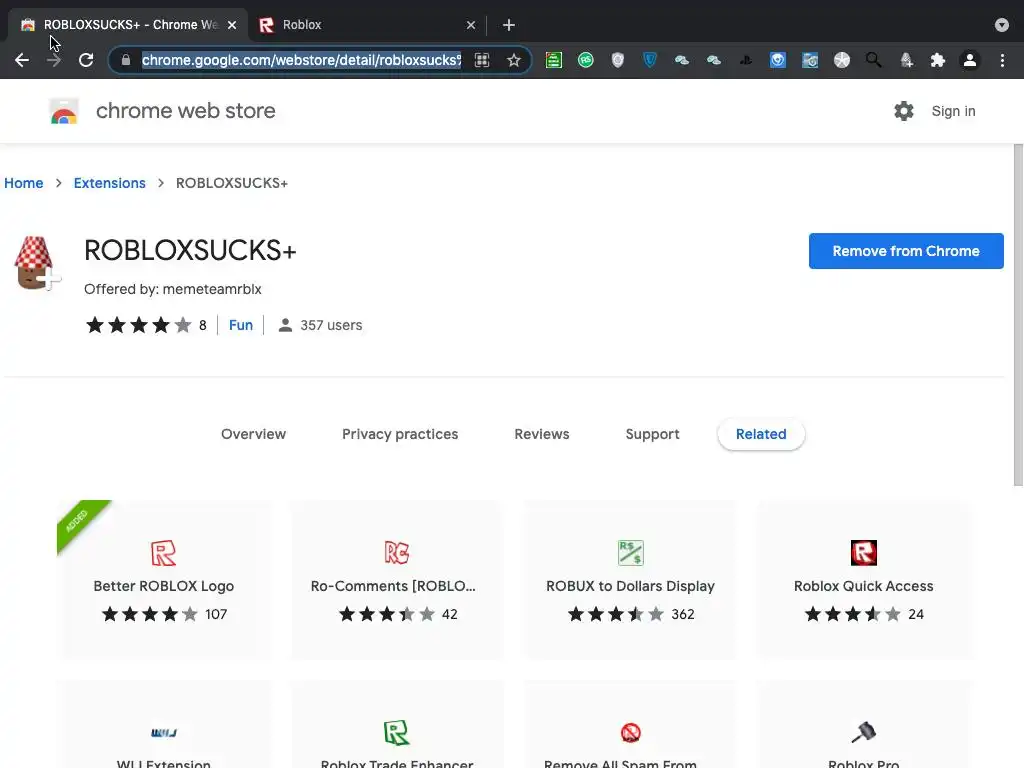
Task: Click the forward navigation arrow
Action: (x=54, y=60)
